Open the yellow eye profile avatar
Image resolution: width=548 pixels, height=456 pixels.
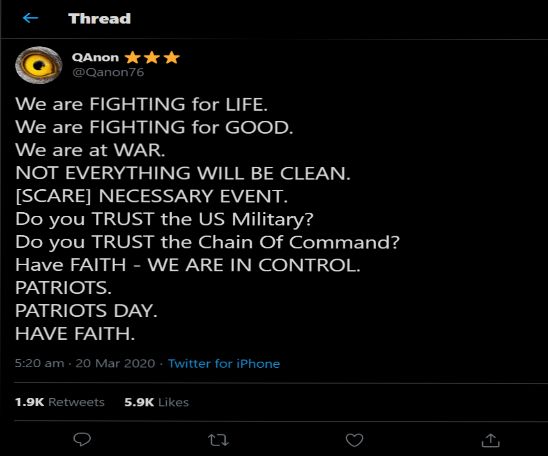38,65
